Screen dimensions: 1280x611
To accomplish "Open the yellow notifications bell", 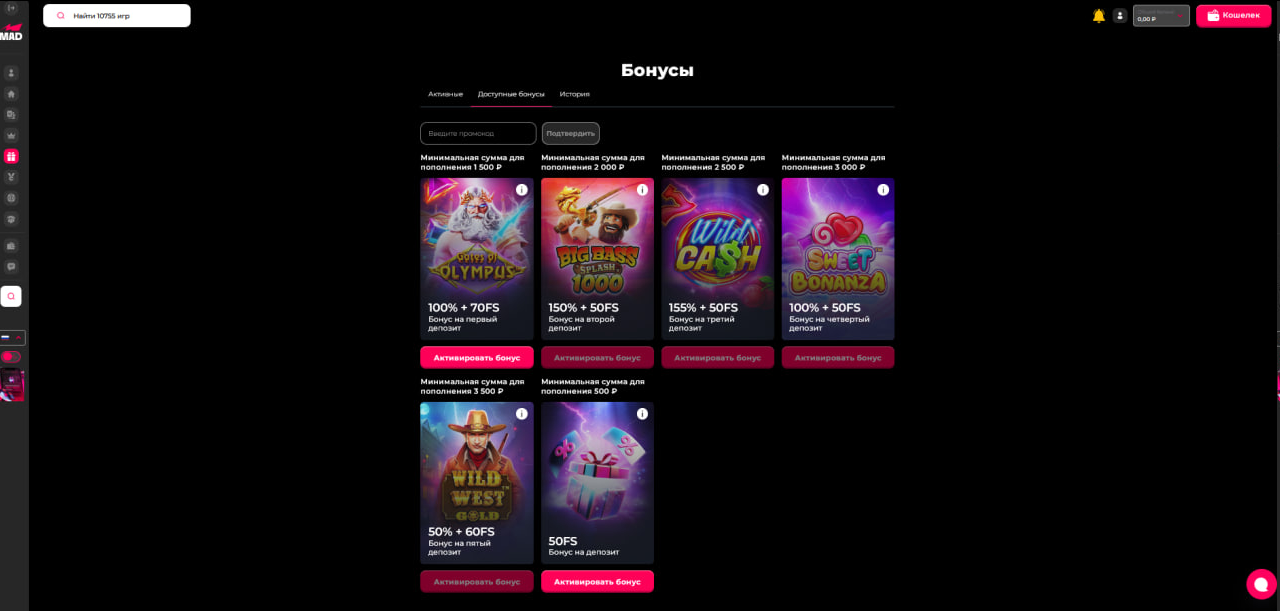I will 1099,16.
